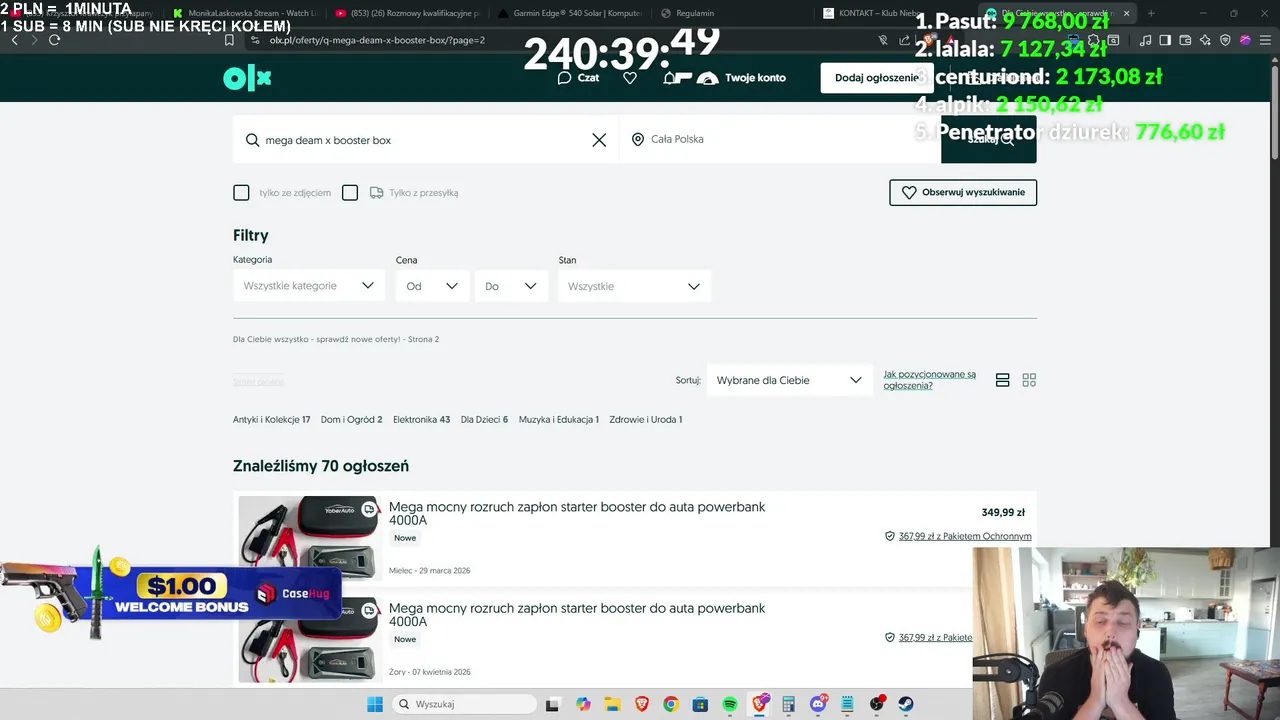Filter by Muzyka i Edukacja 1
The width and height of the screenshot is (1280, 720).
tap(558, 420)
